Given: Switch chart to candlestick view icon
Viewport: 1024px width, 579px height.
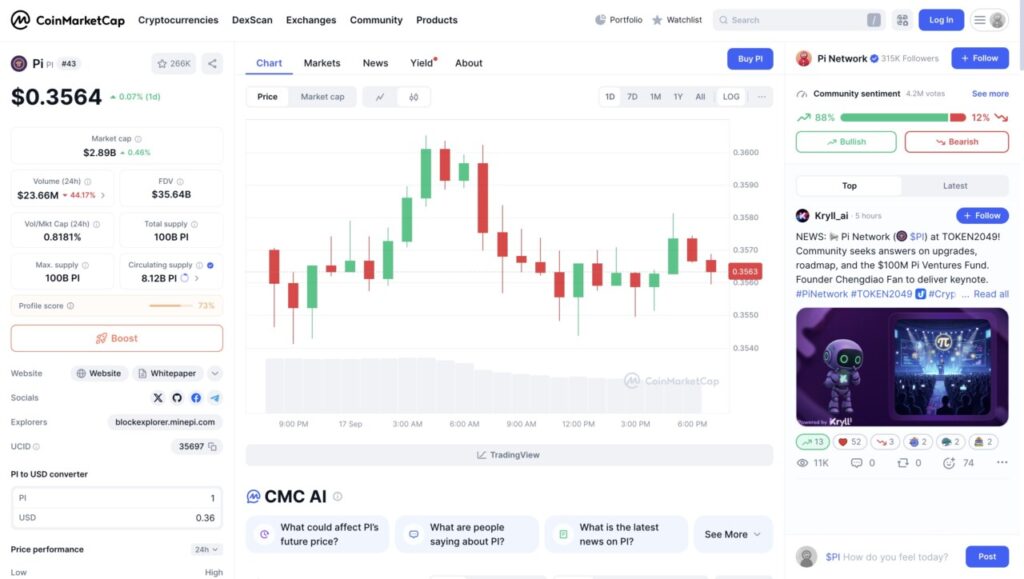Looking at the screenshot, I should point(413,97).
